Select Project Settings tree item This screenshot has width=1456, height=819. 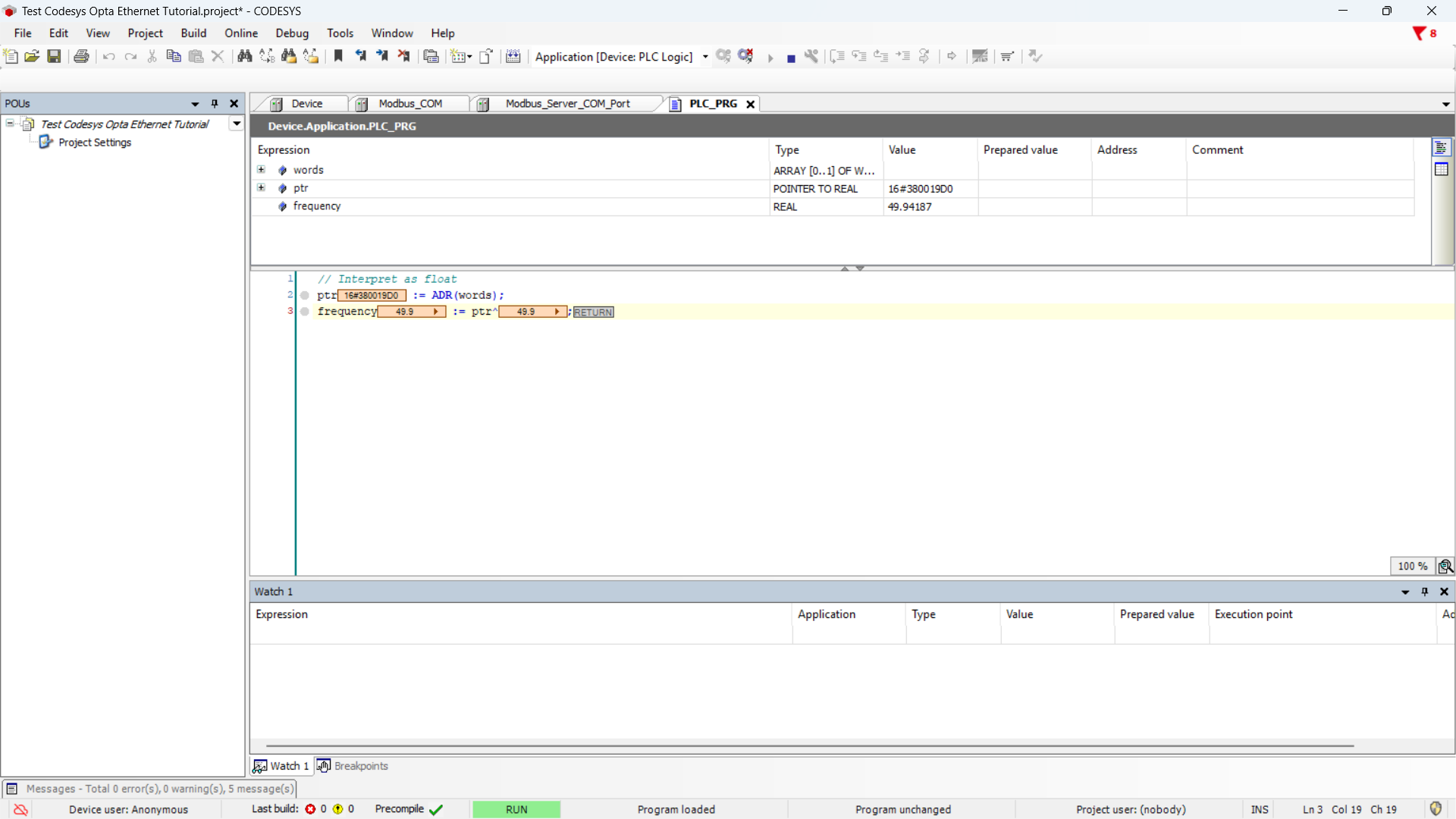point(95,143)
